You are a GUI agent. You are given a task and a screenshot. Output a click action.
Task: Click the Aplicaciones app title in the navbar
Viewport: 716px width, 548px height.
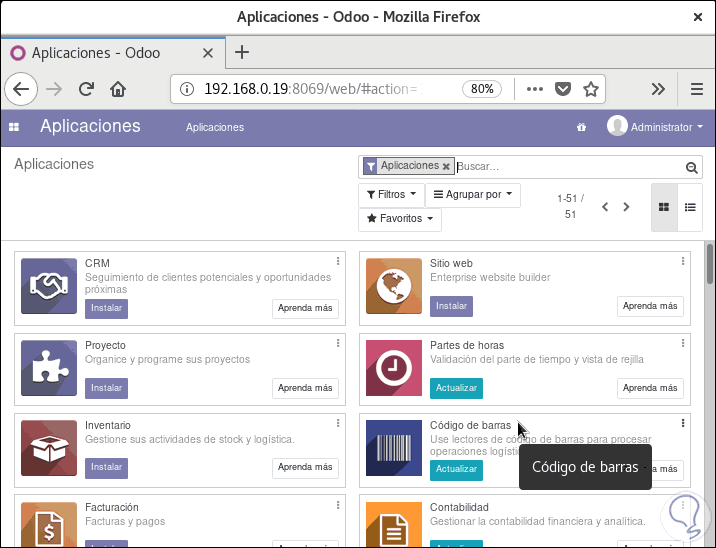click(x=90, y=126)
